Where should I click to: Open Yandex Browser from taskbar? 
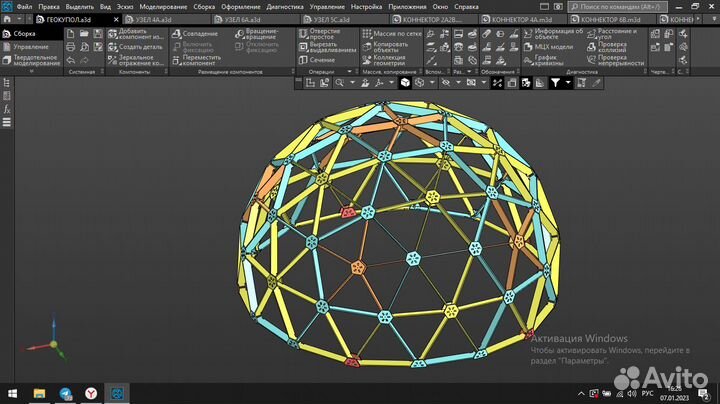91,393
